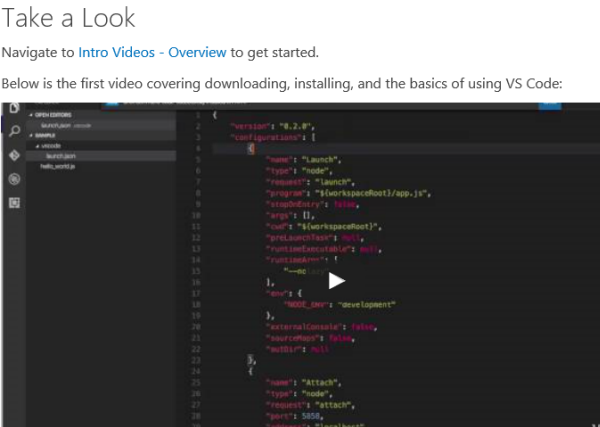Click the "name": "Attach" code line

point(297,382)
